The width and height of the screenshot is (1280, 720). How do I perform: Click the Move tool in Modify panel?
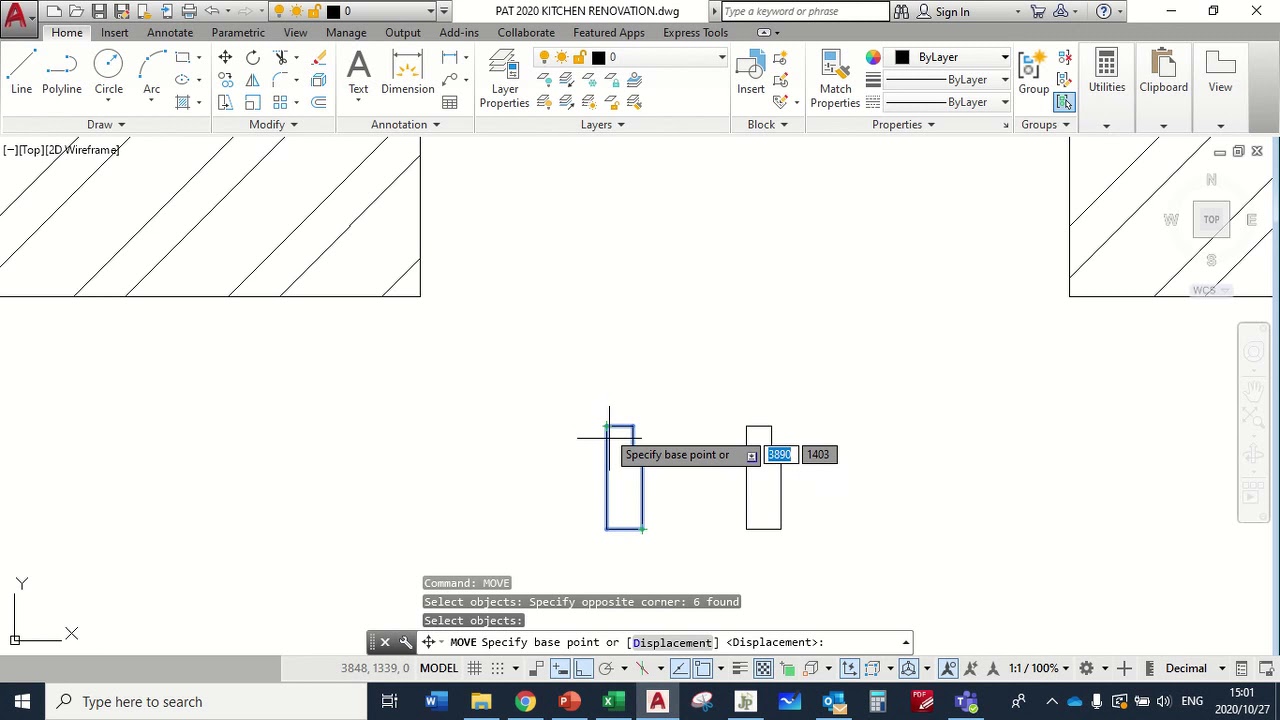tap(225, 57)
